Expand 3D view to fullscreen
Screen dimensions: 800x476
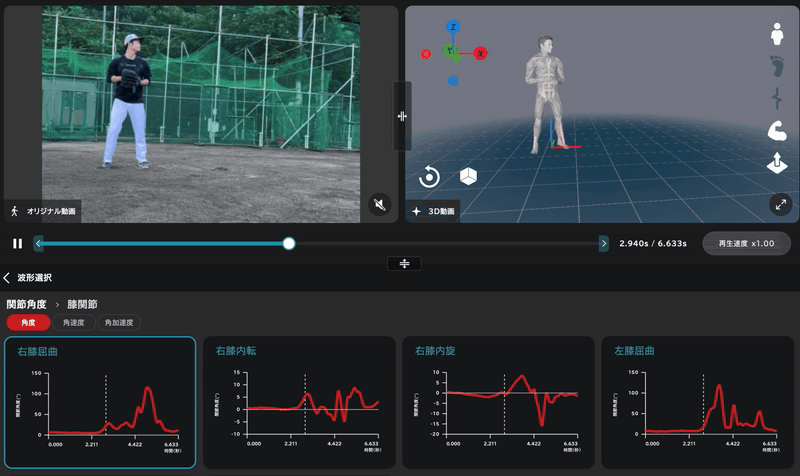(781, 205)
